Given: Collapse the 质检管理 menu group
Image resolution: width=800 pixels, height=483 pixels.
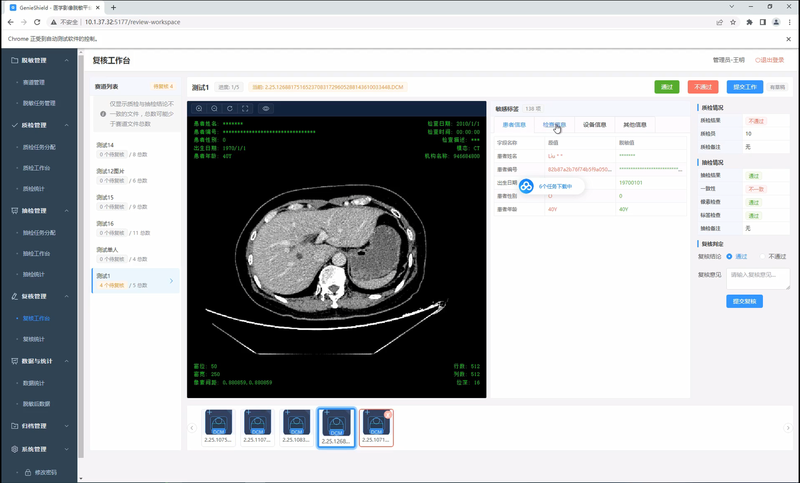Looking at the screenshot, I should click(x=66, y=125).
